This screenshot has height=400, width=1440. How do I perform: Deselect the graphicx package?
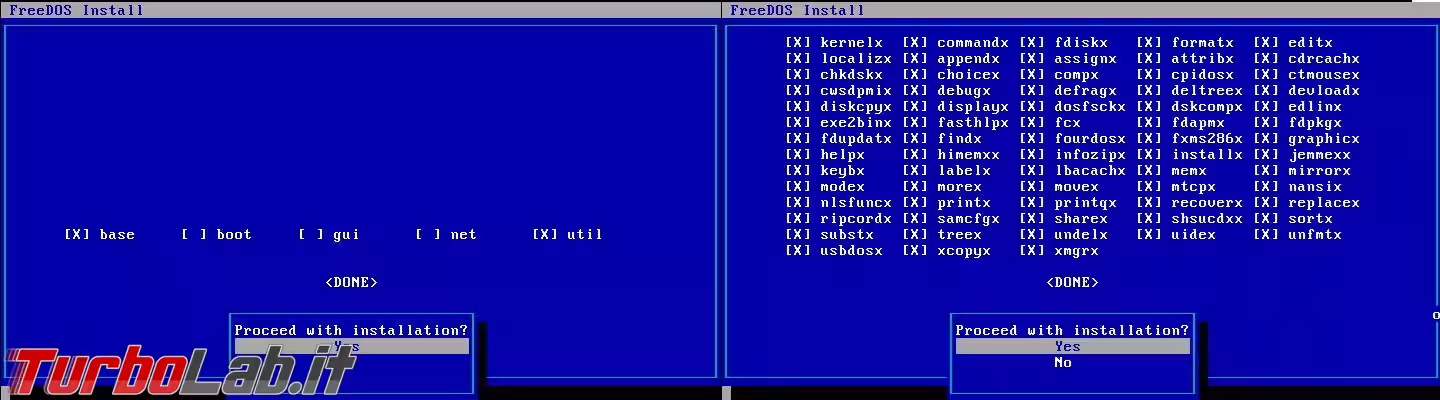[x=1266, y=139]
